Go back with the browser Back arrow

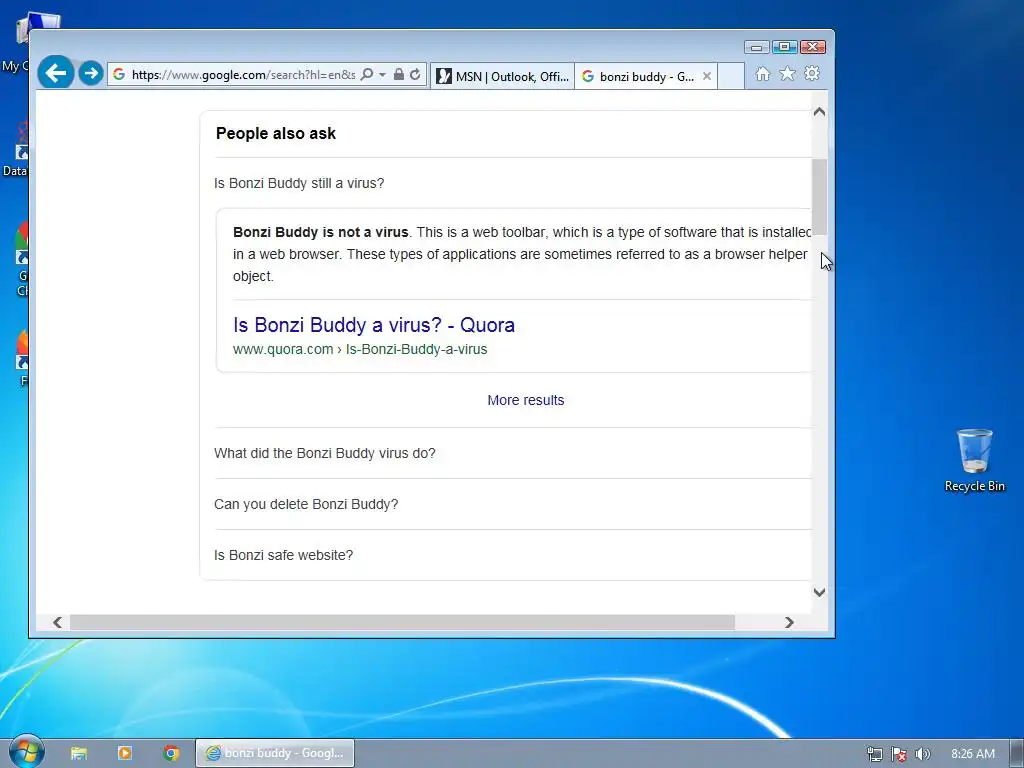tap(56, 72)
